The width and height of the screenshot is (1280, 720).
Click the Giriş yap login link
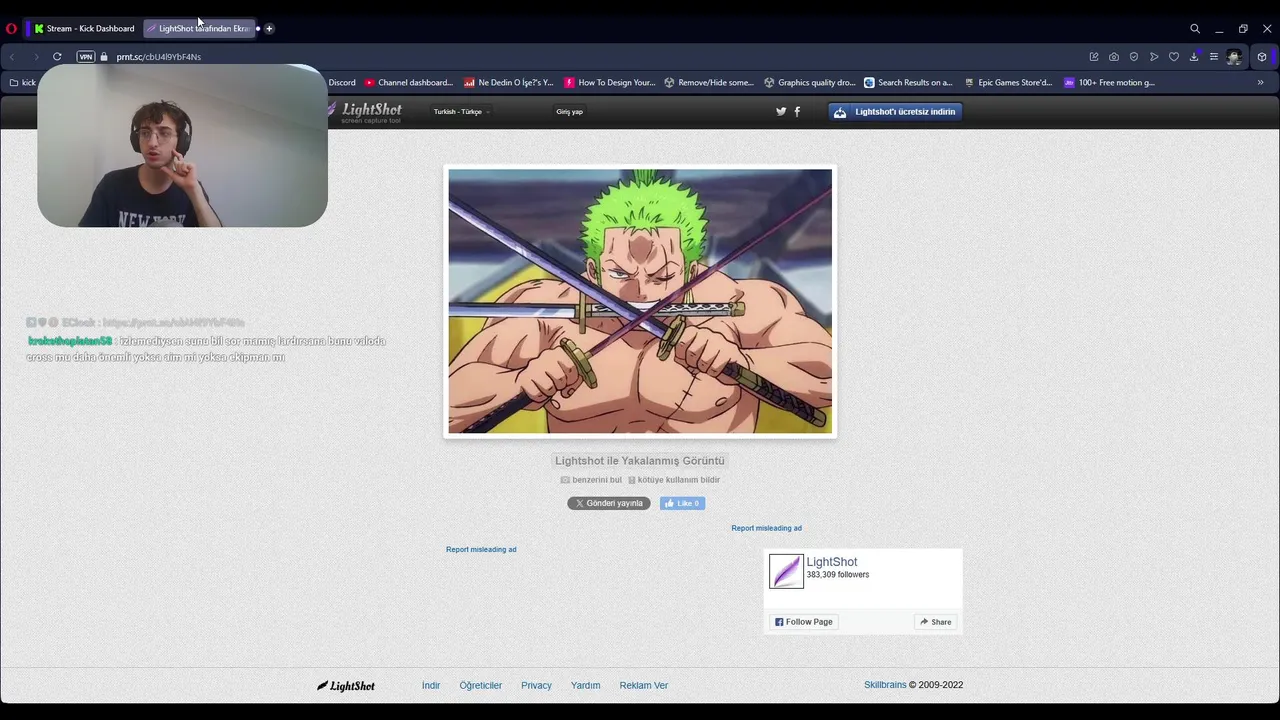[569, 112]
